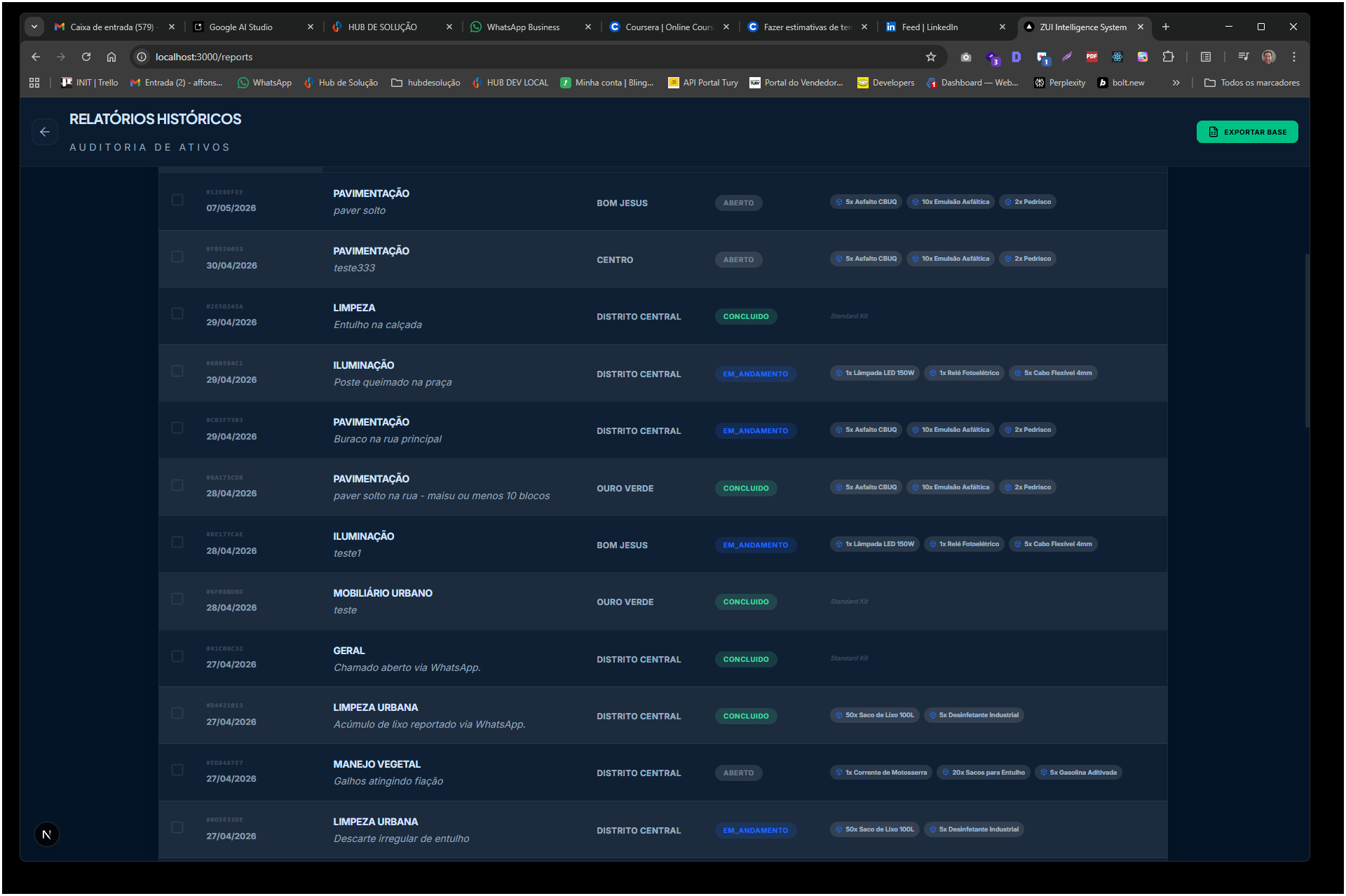View site information icon in the address bar
This screenshot has height=896, width=1346.
pyautogui.click(x=142, y=57)
